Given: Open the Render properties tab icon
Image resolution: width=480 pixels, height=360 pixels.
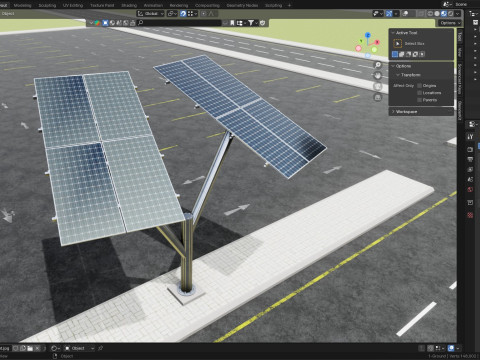Looking at the screenshot, I should coord(470,149).
